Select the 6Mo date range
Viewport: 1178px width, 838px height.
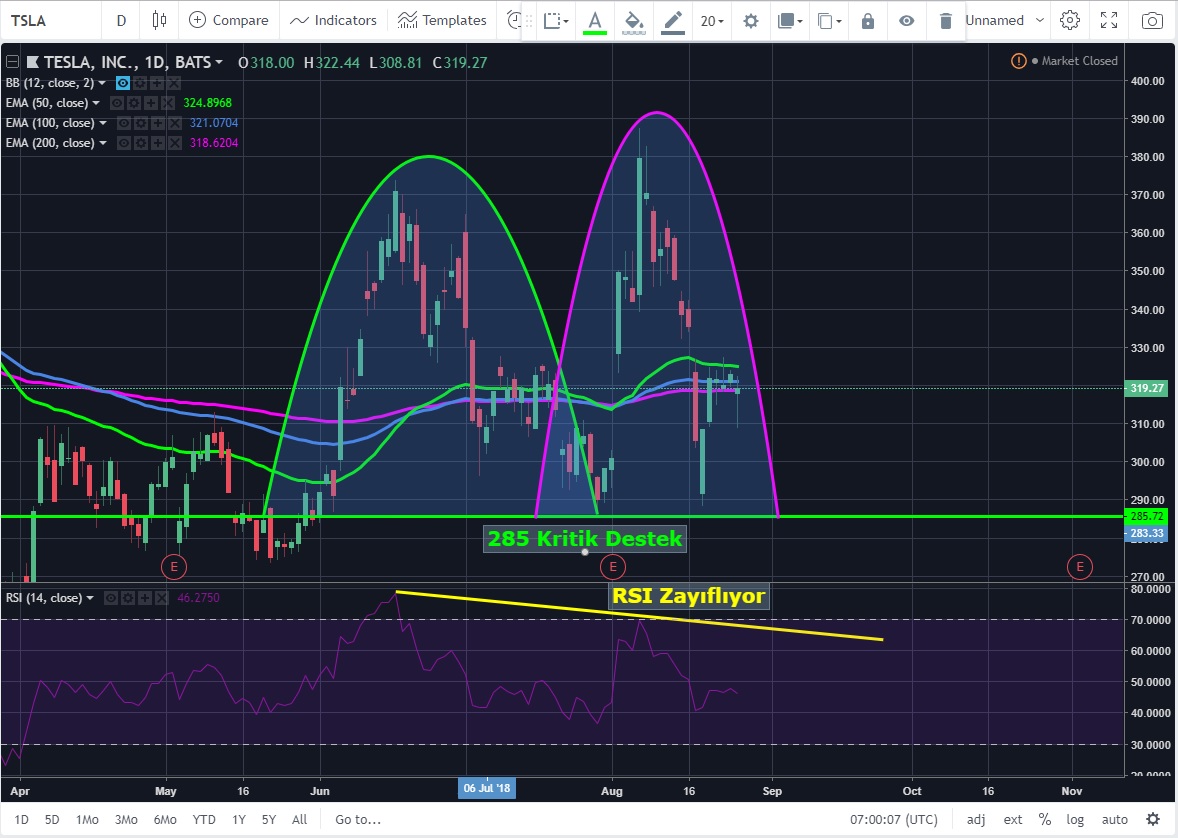165,819
